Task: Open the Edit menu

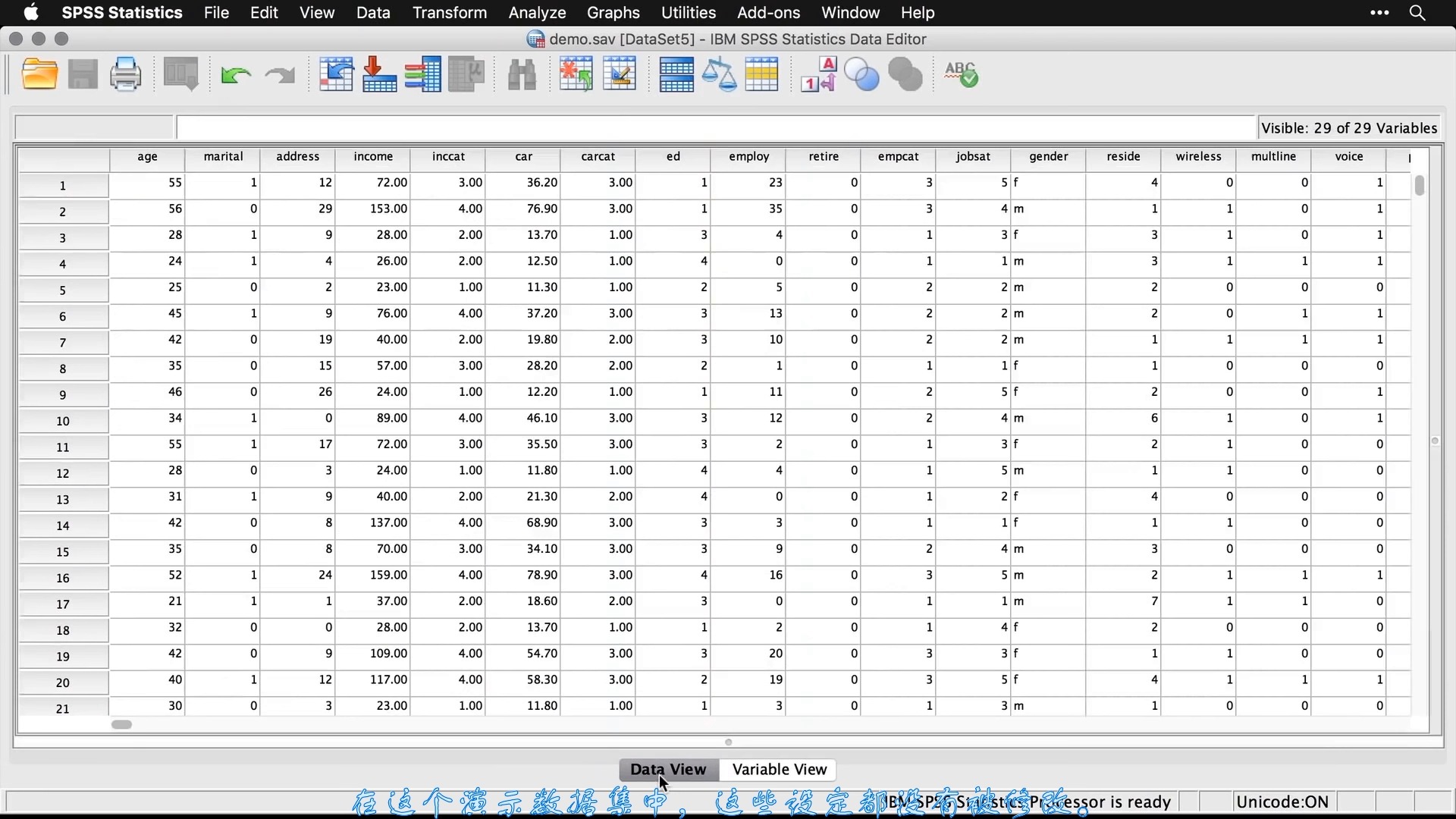Action: (x=264, y=13)
